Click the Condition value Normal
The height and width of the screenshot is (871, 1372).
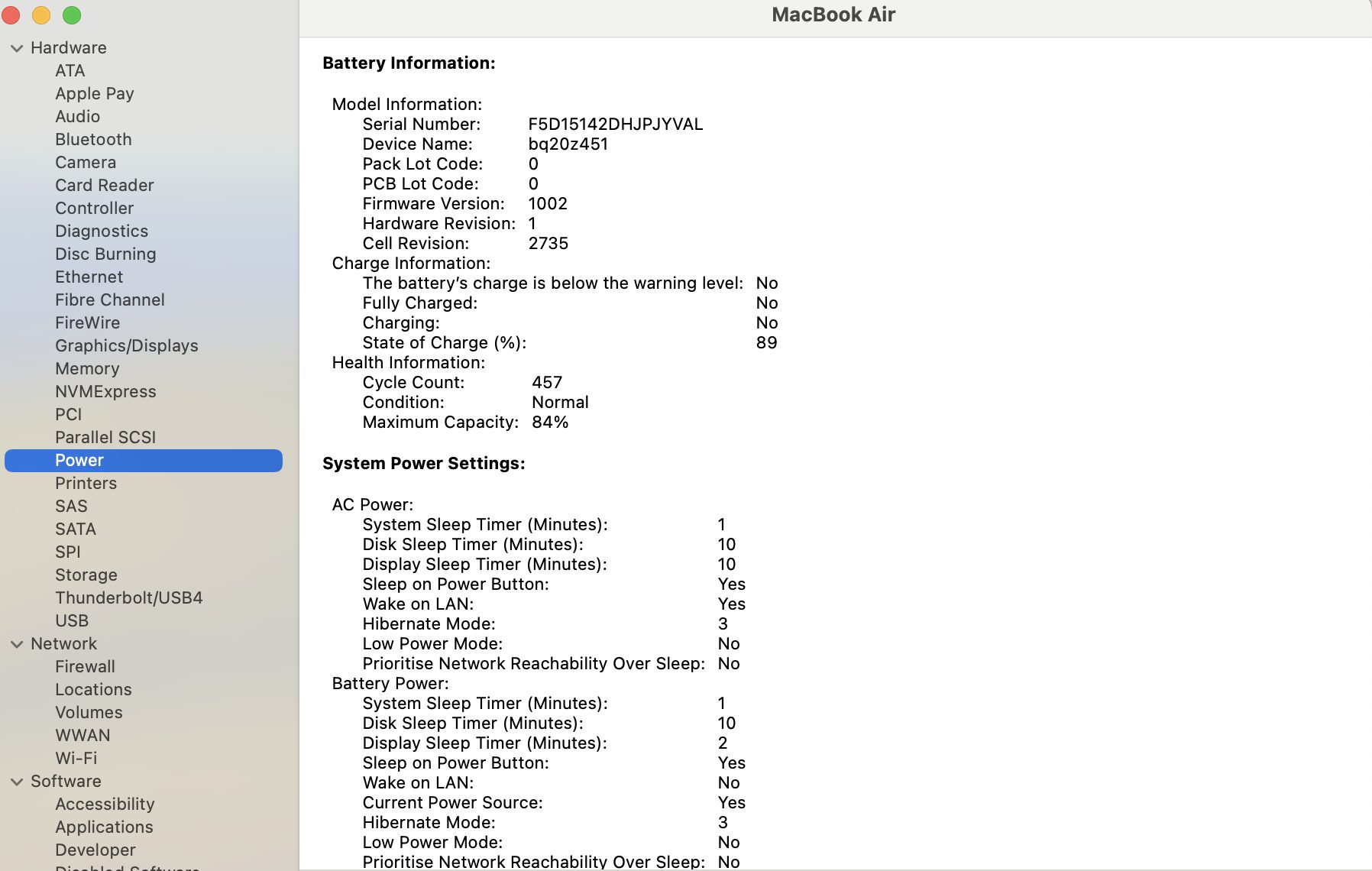[560, 402]
